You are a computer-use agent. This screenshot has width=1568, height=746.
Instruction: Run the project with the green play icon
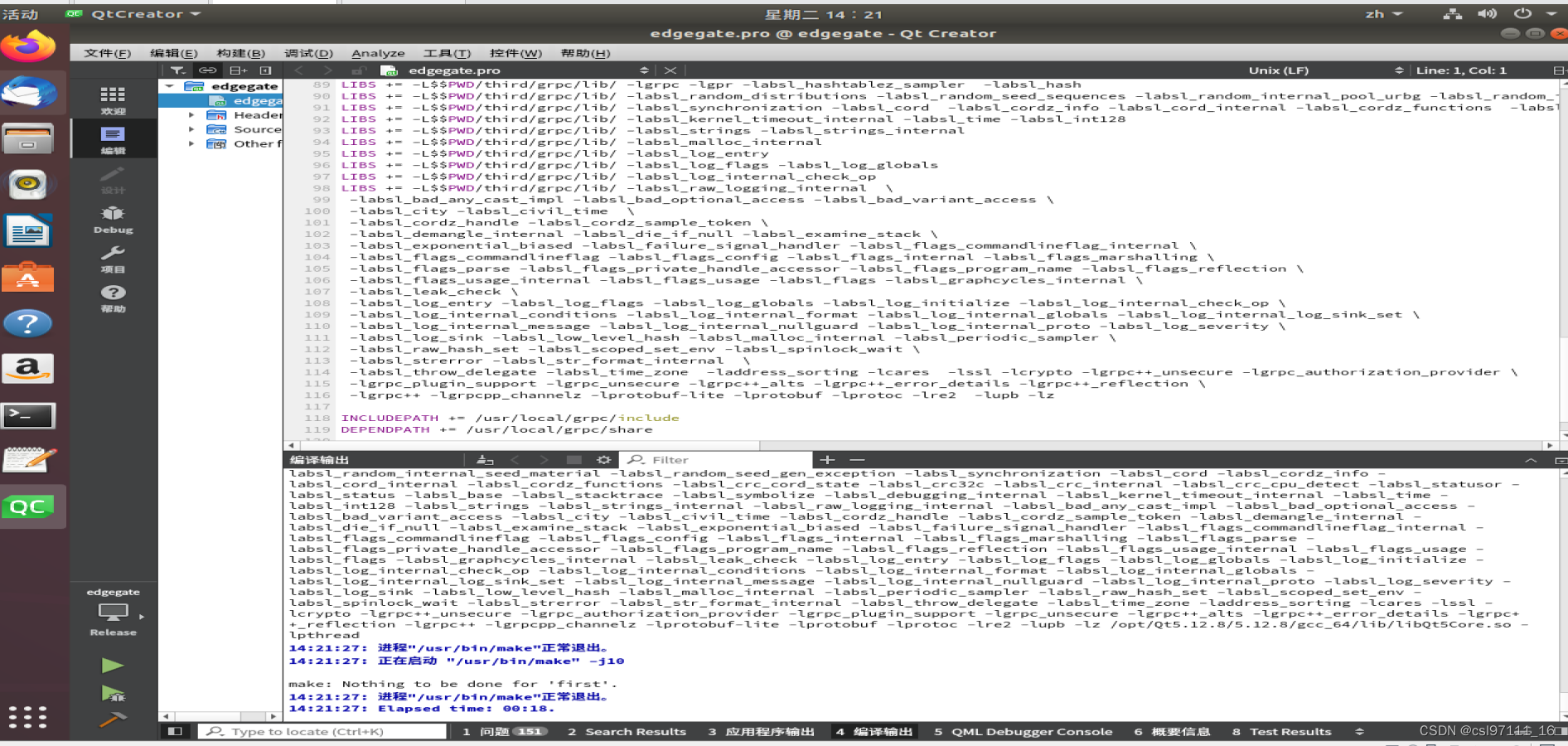113,665
